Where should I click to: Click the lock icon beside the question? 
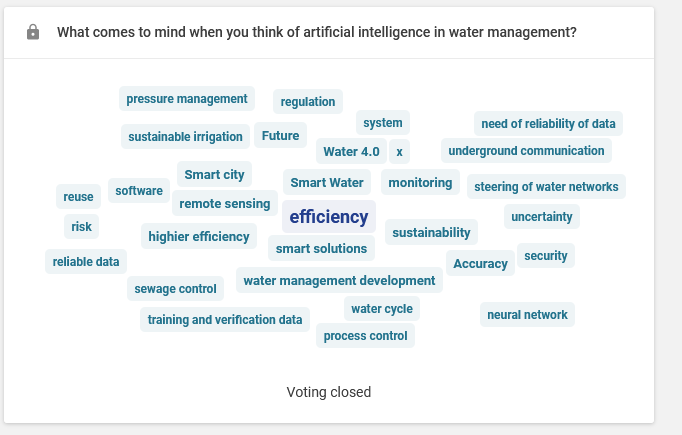tap(33, 32)
